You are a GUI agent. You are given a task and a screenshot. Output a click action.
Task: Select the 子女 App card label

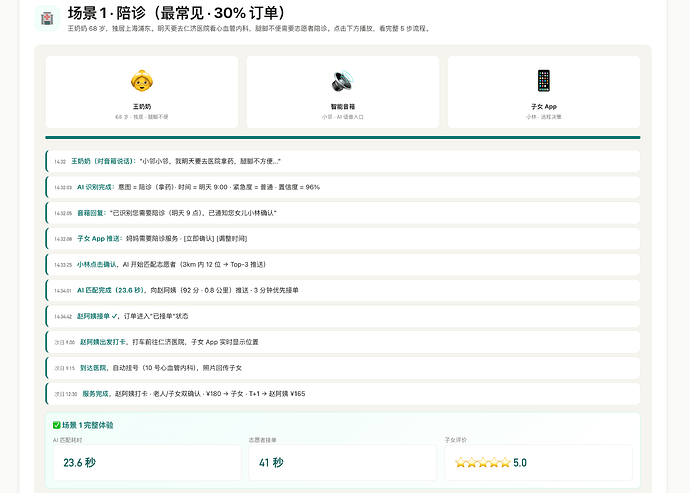(543, 107)
